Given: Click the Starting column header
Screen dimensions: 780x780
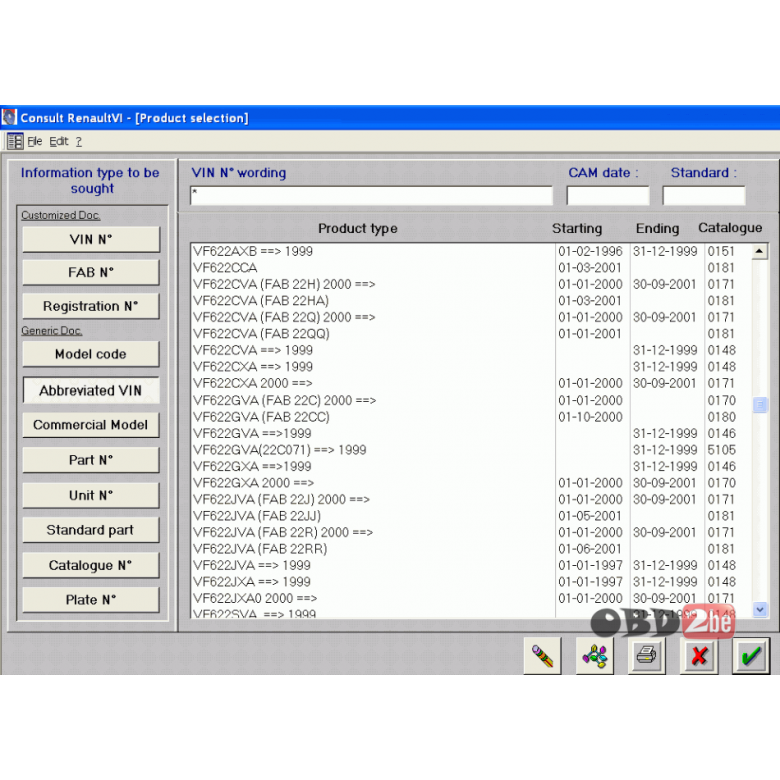Looking at the screenshot, I should pyautogui.click(x=577, y=228).
